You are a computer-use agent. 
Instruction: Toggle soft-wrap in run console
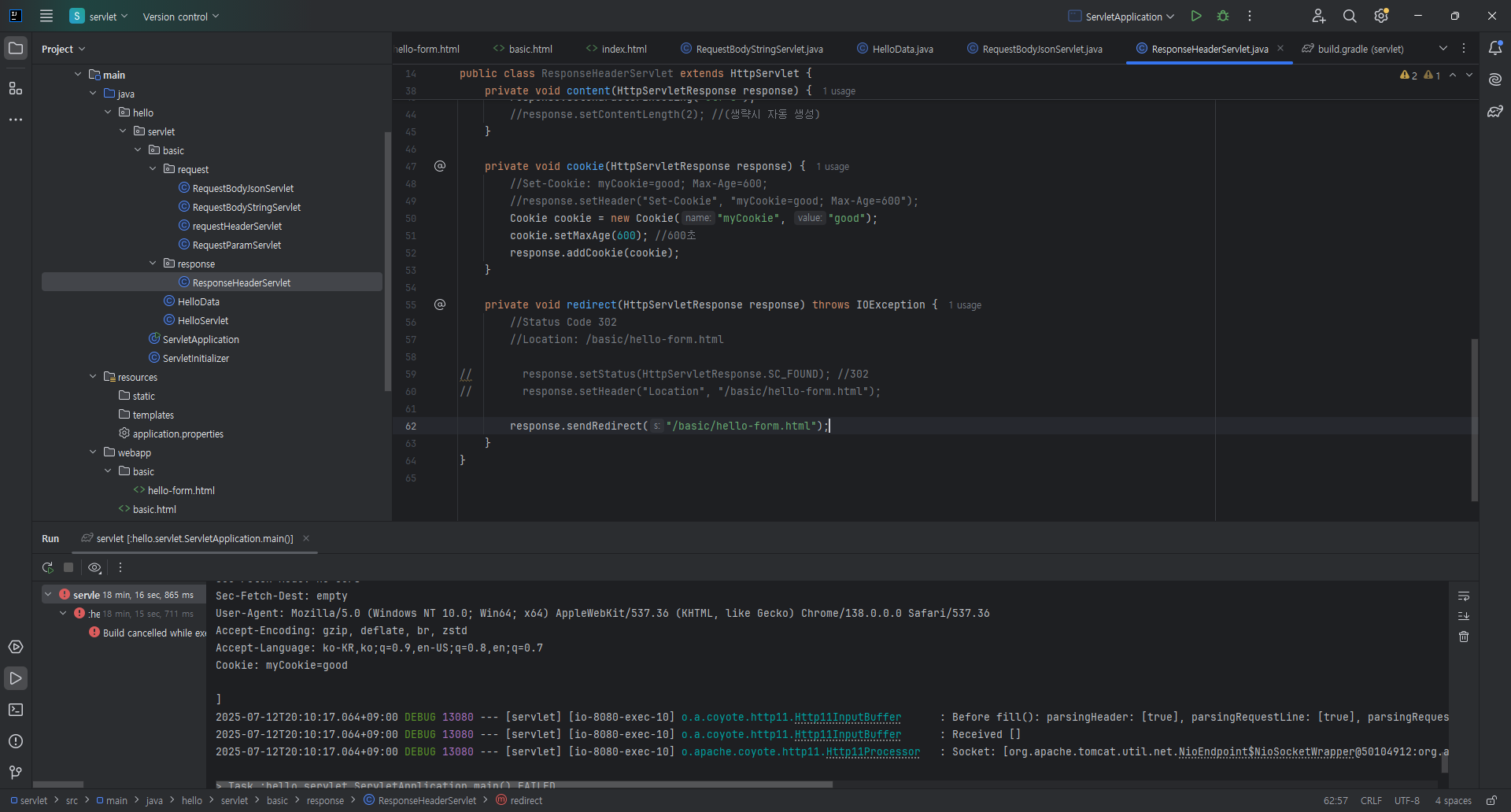click(1464, 596)
